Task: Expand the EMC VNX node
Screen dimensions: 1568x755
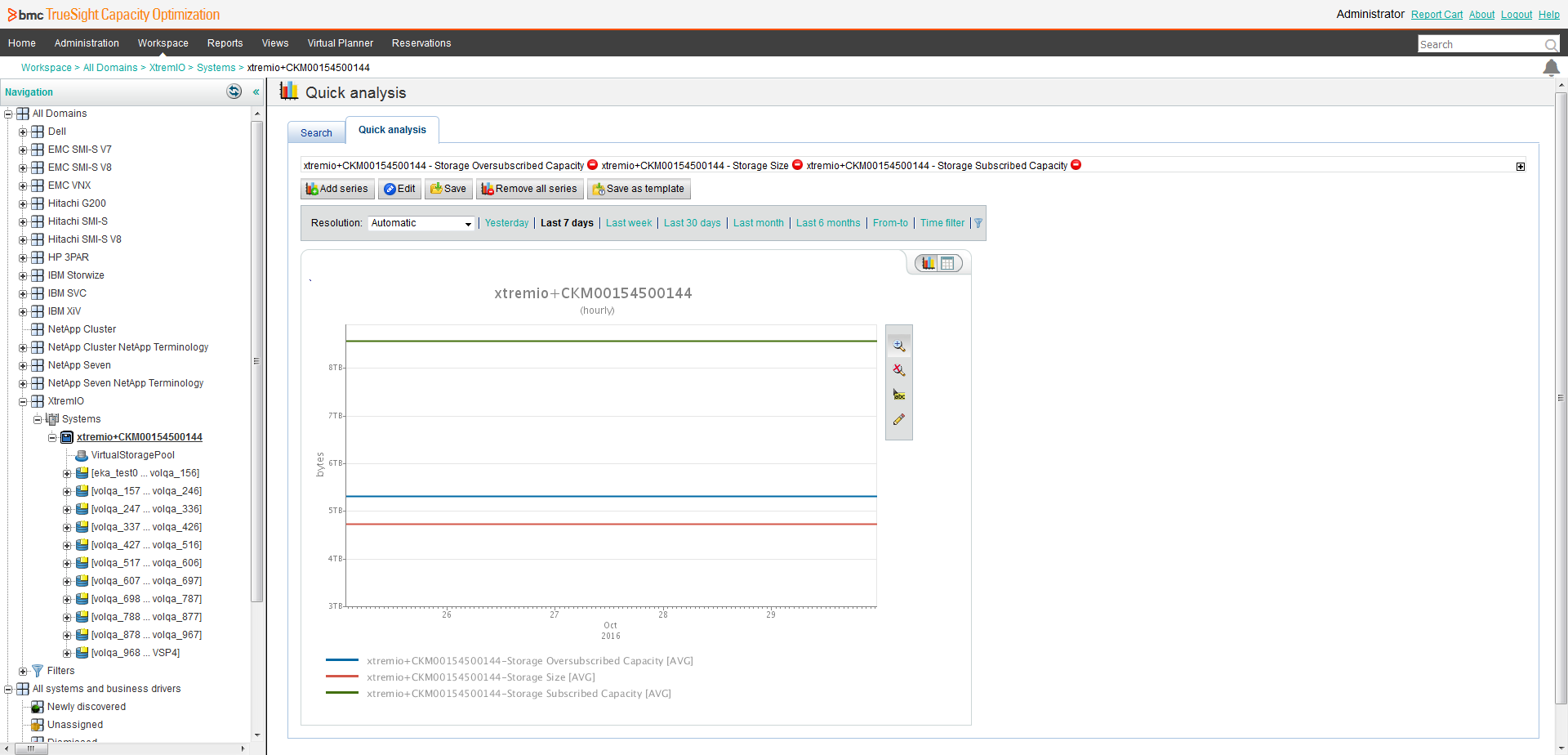Action: coord(23,186)
